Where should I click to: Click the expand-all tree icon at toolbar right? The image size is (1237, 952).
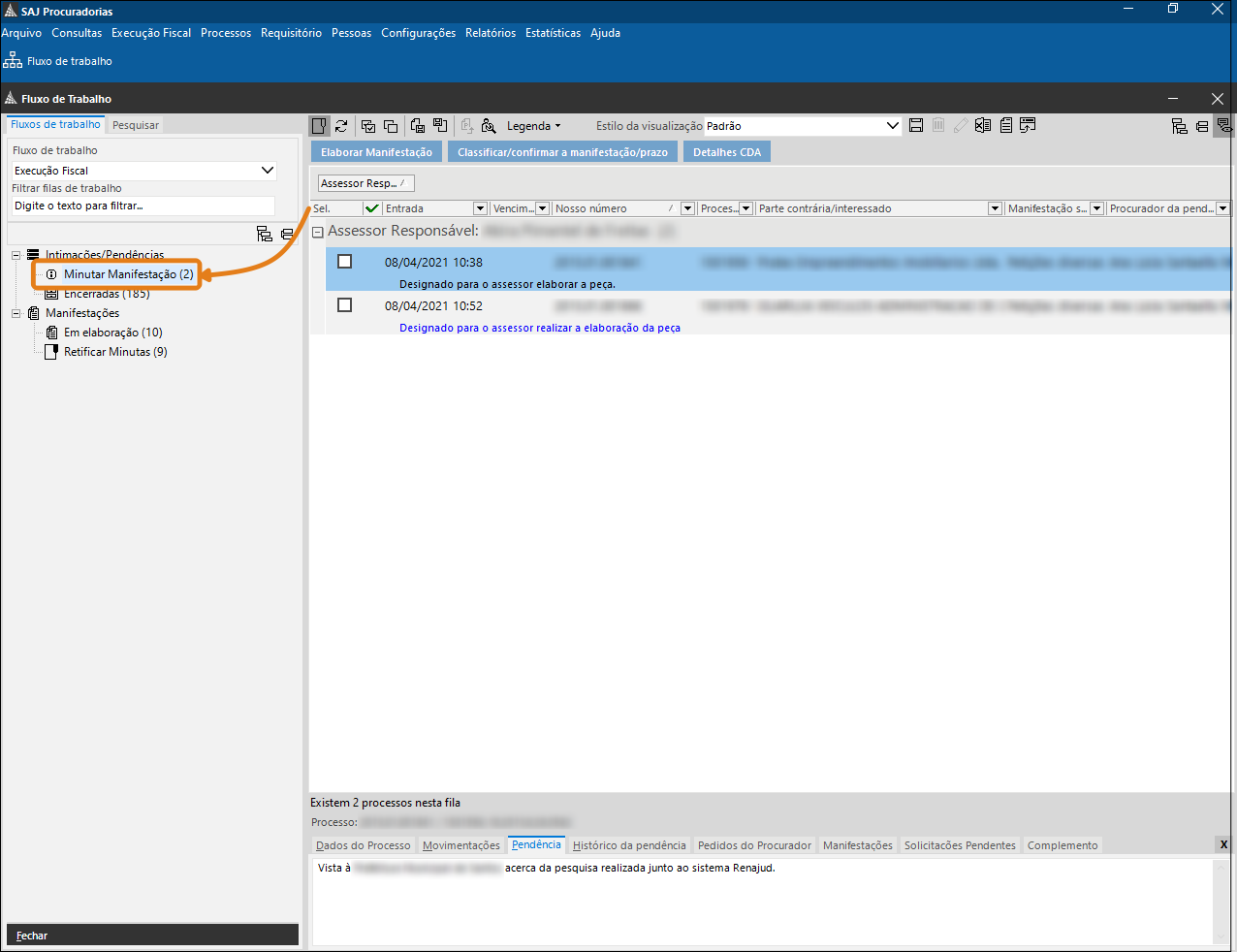(x=1179, y=126)
